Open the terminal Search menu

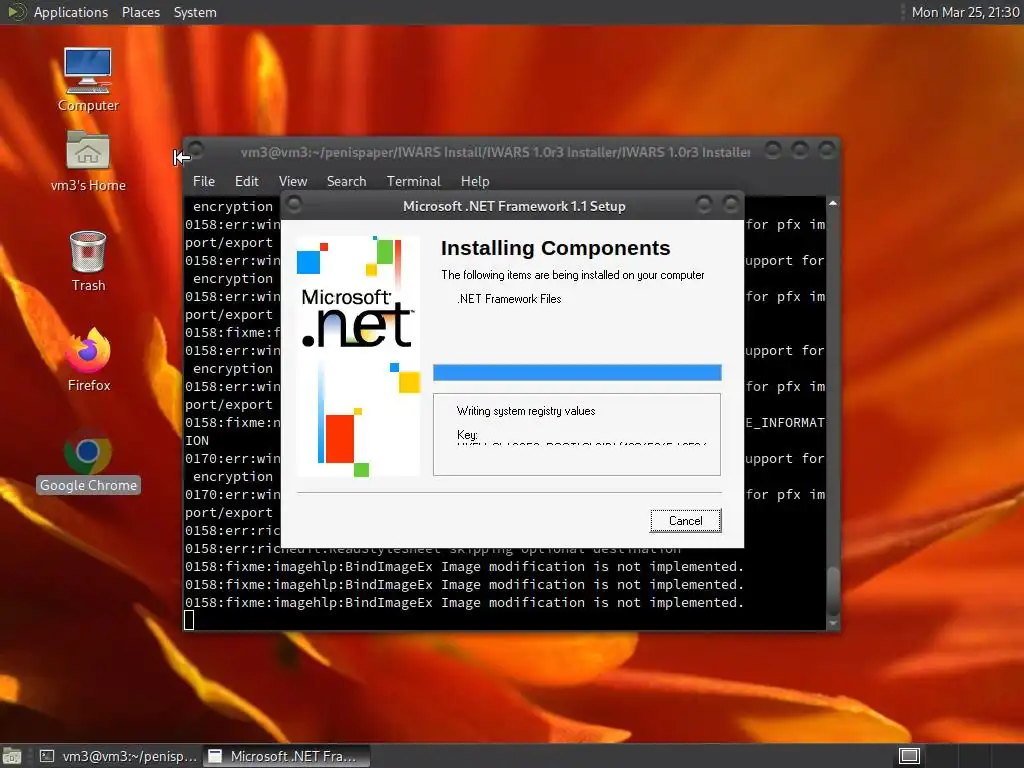[x=346, y=181]
